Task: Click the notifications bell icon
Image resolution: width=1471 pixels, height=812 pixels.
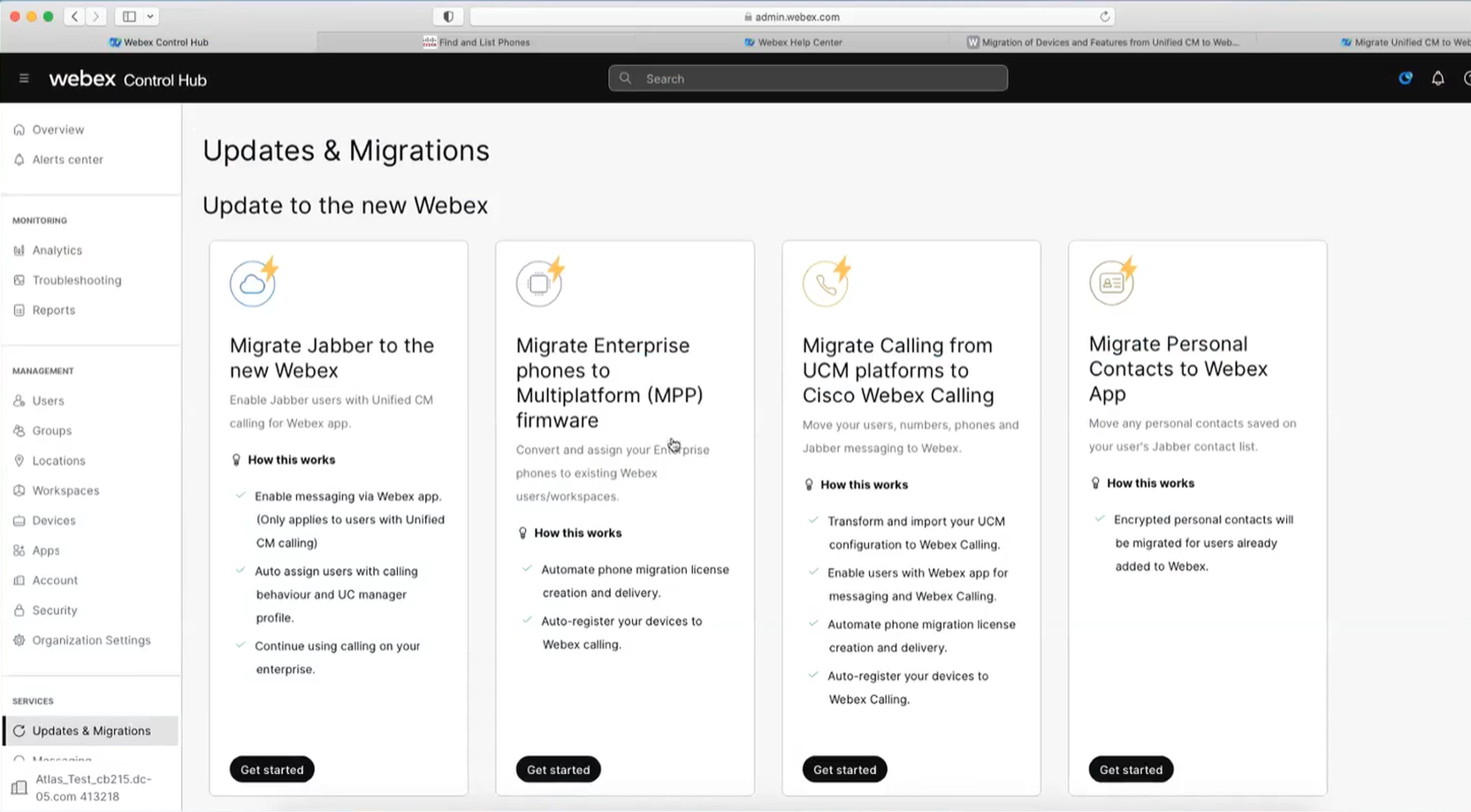Action: click(x=1437, y=79)
